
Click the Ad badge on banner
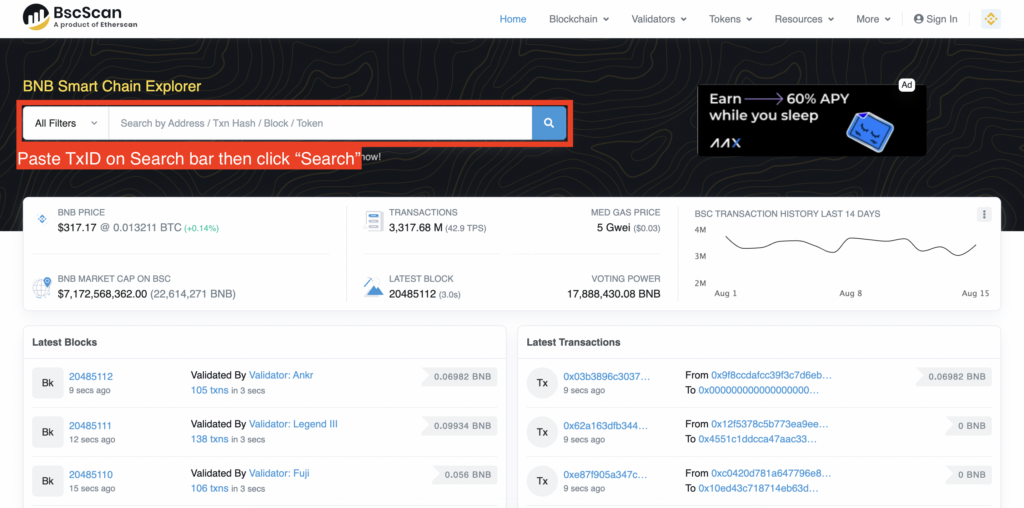tap(906, 85)
